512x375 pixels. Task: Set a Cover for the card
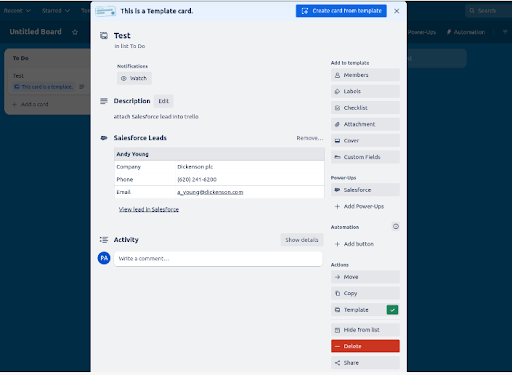[365, 141]
